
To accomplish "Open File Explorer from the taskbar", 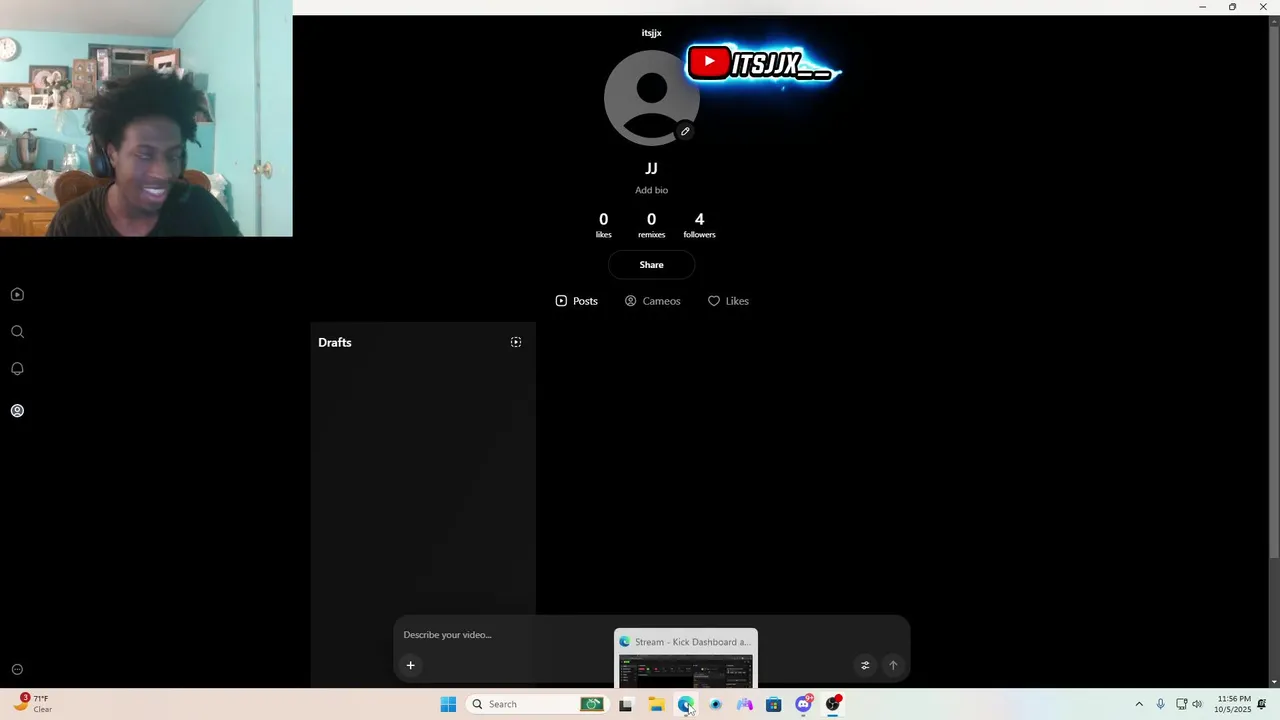I will point(656,704).
